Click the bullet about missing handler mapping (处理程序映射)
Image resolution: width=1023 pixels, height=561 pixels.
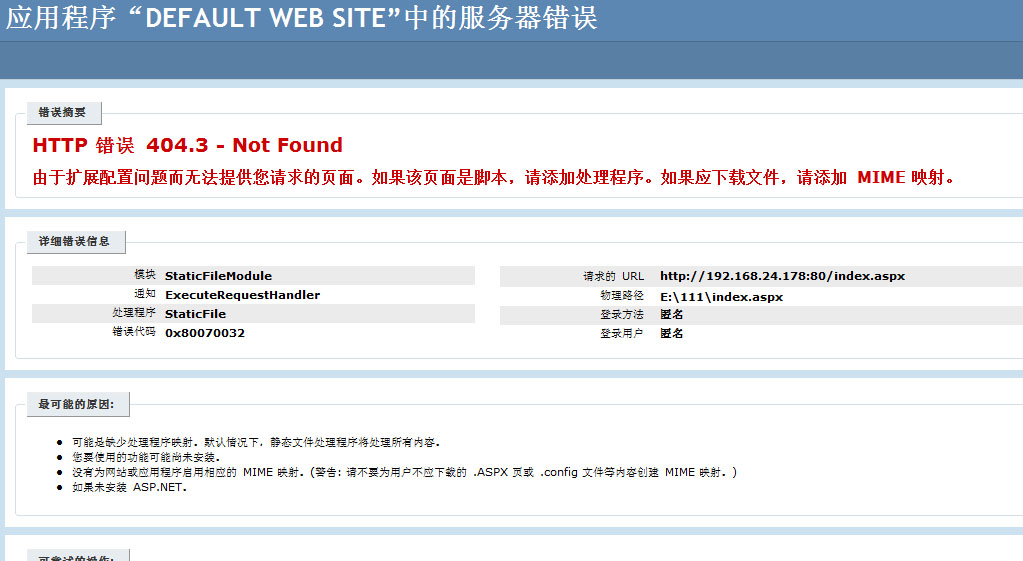(x=256, y=441)
